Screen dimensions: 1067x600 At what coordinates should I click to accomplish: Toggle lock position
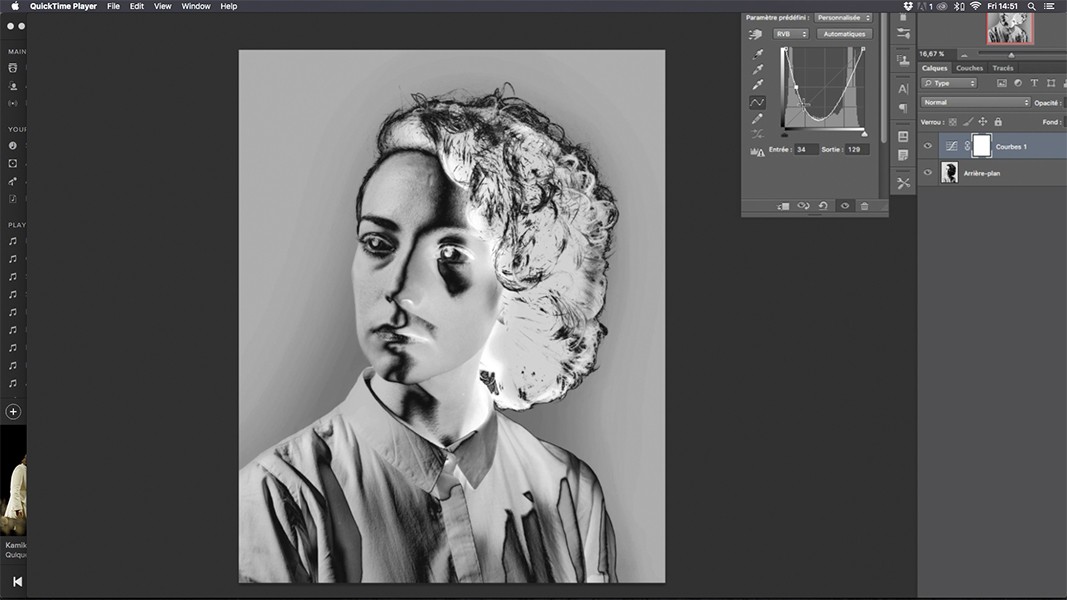click(x=983, y=122)
